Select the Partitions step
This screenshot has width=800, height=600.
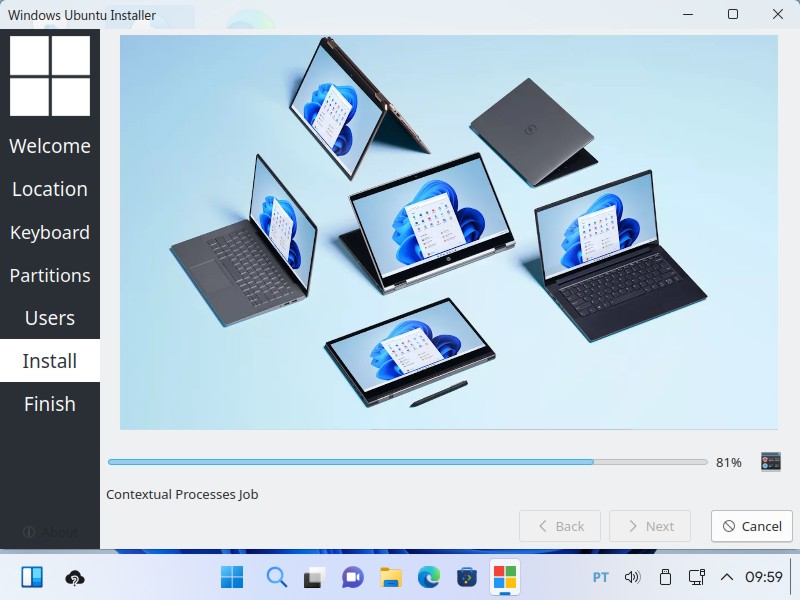tap(50, 275)
